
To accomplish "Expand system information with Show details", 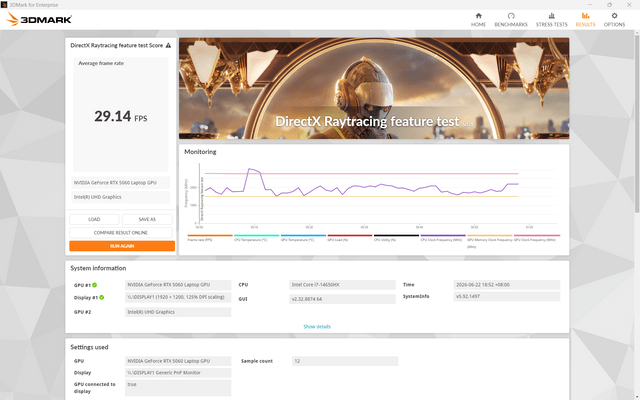I will pyautogui.click(x=317, y=327).
